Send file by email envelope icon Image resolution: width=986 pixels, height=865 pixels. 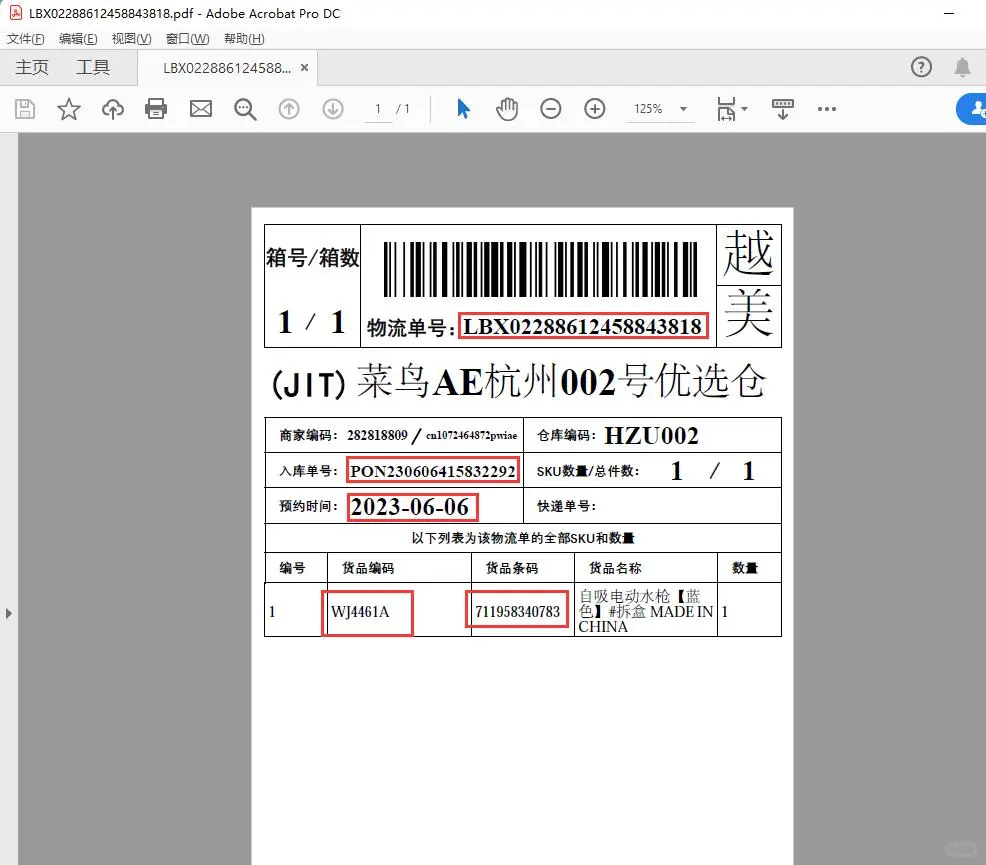tap(201, 109)
